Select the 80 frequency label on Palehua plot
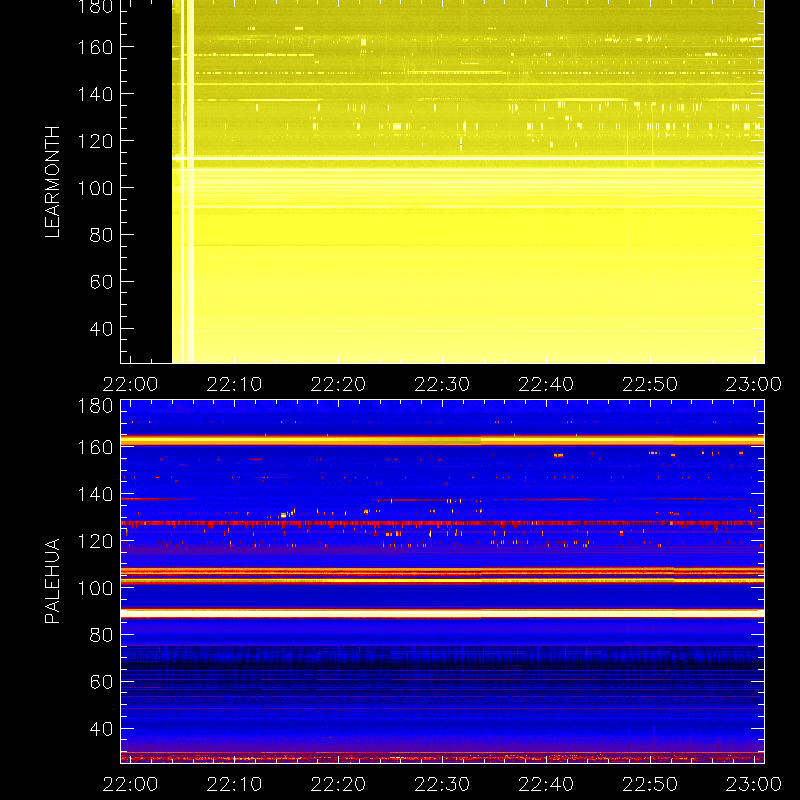The image size is (800, 800). point(101,635)
